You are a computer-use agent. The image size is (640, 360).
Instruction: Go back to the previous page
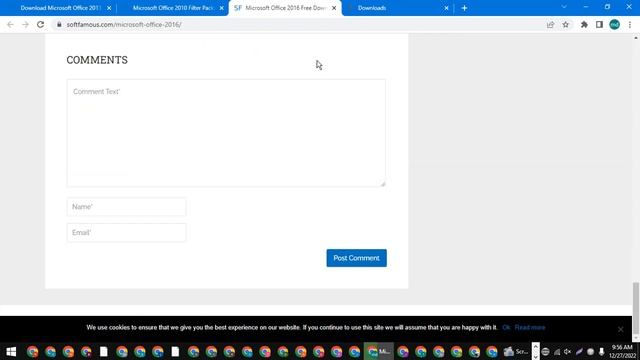(10, 24)
